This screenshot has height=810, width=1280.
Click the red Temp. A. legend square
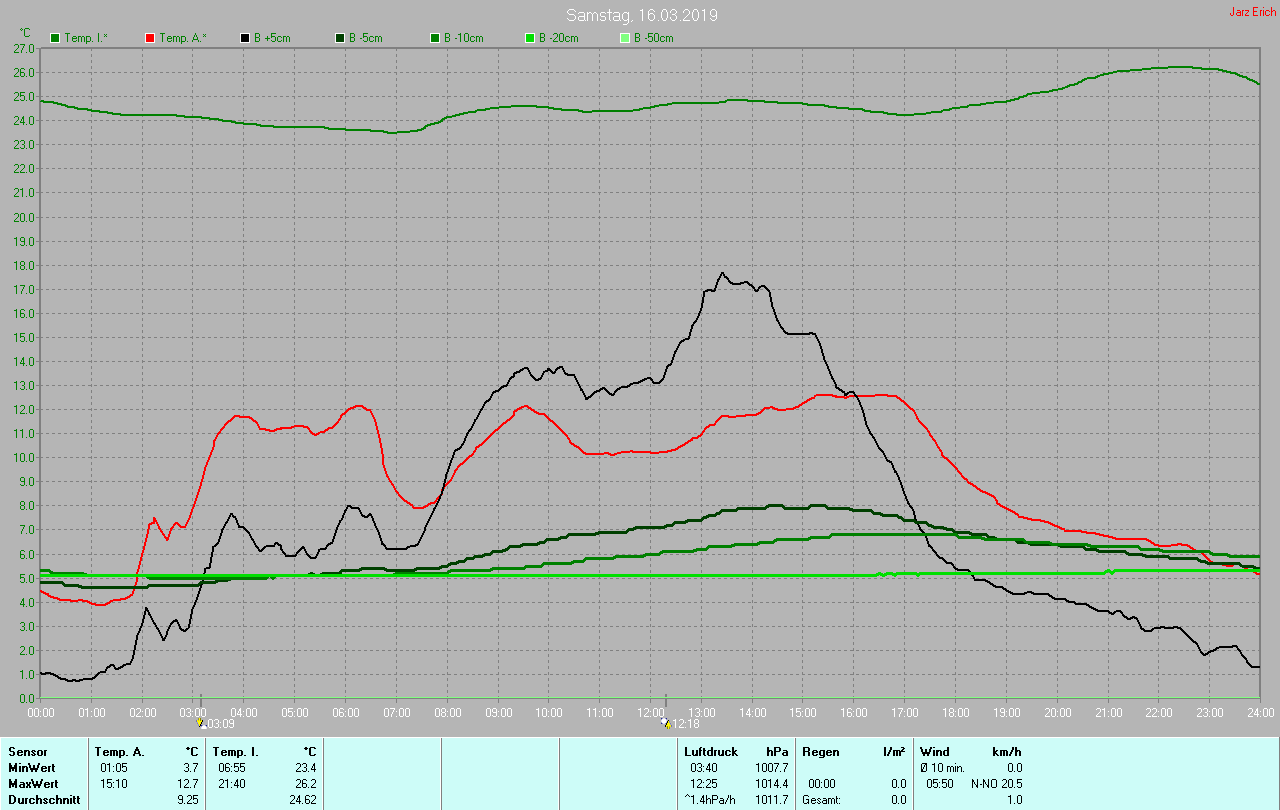150,38
